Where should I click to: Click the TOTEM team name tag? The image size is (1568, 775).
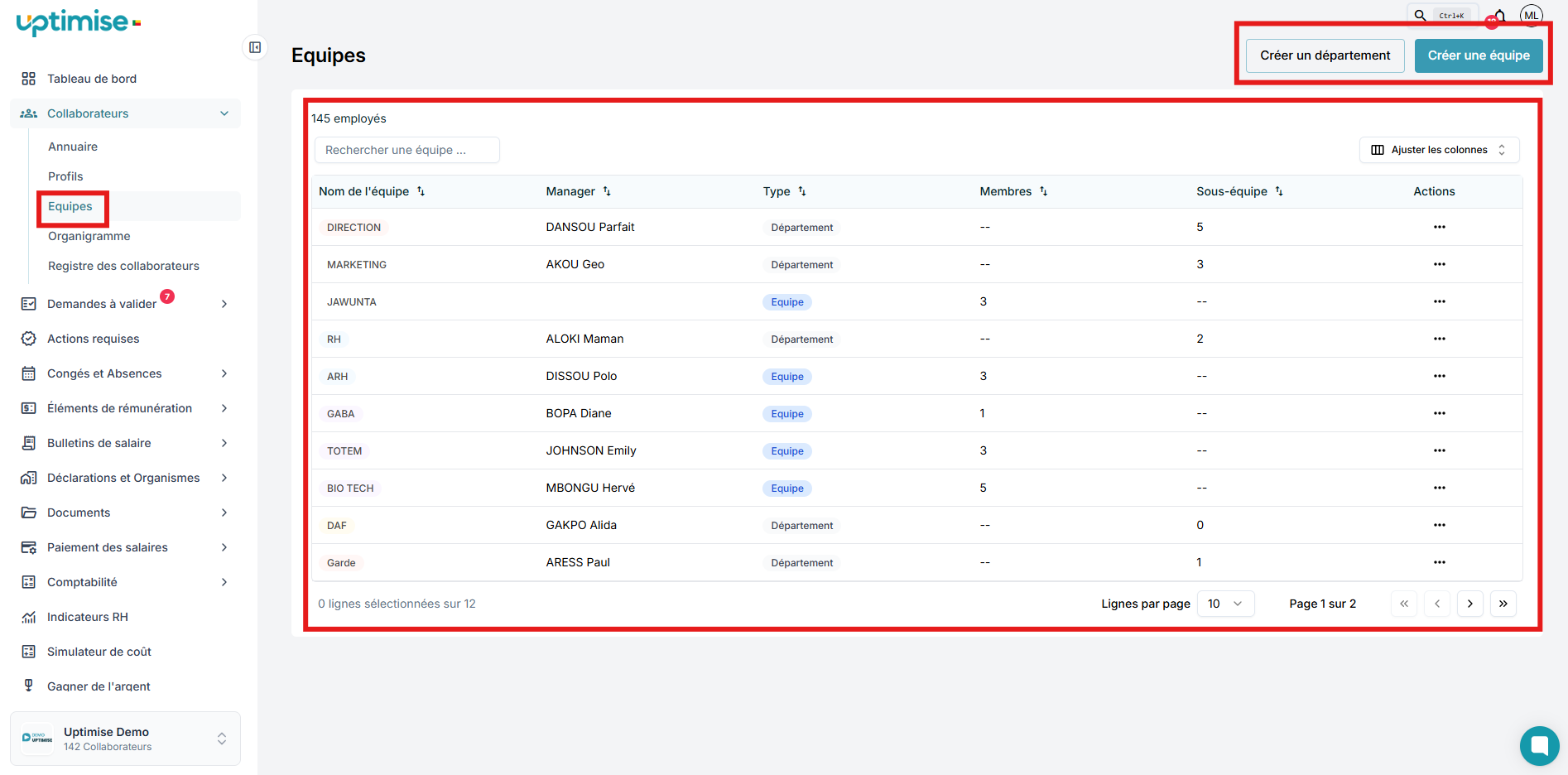point(344,451)
